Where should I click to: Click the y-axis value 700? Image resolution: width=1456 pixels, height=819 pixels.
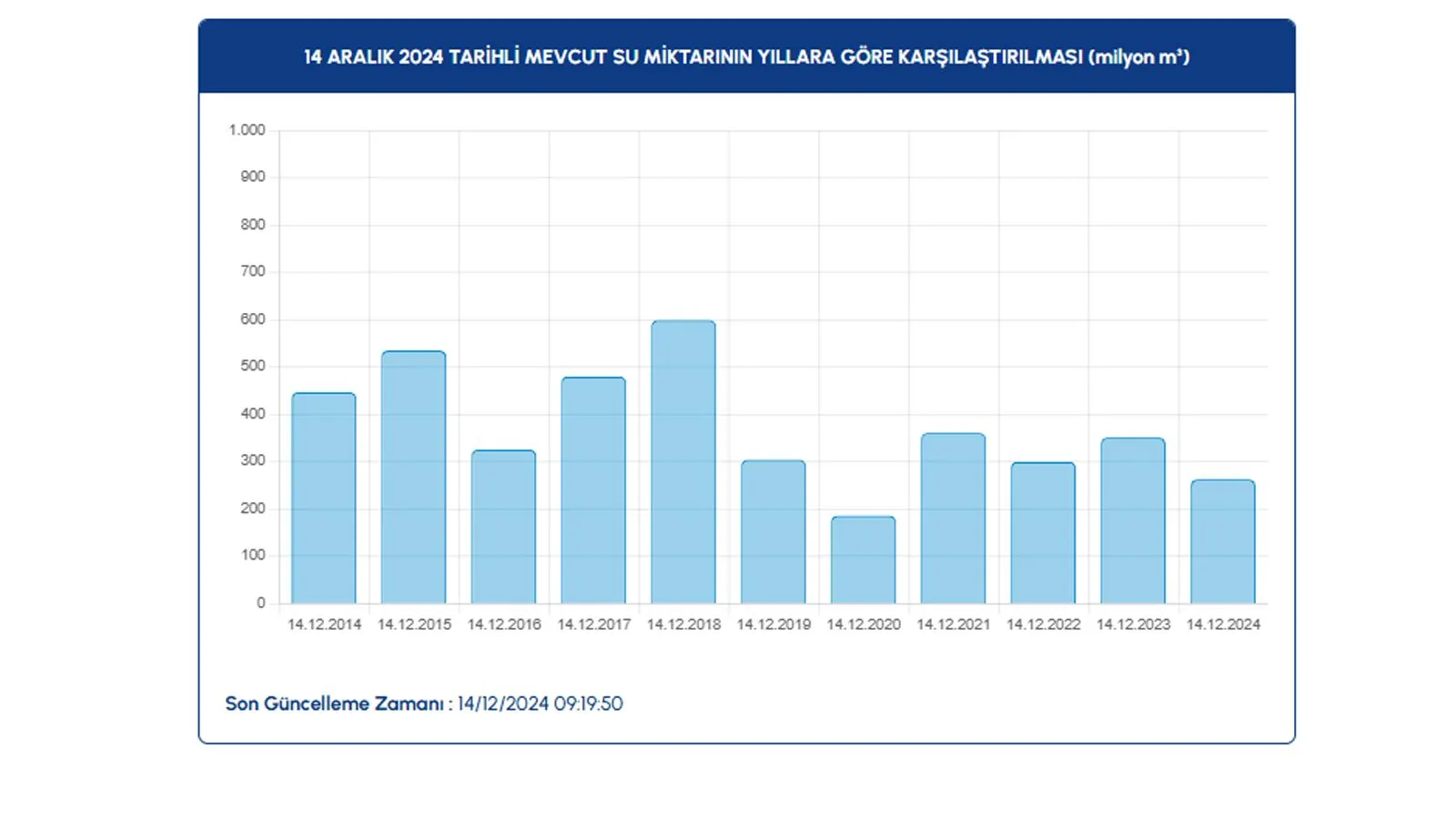253,271
